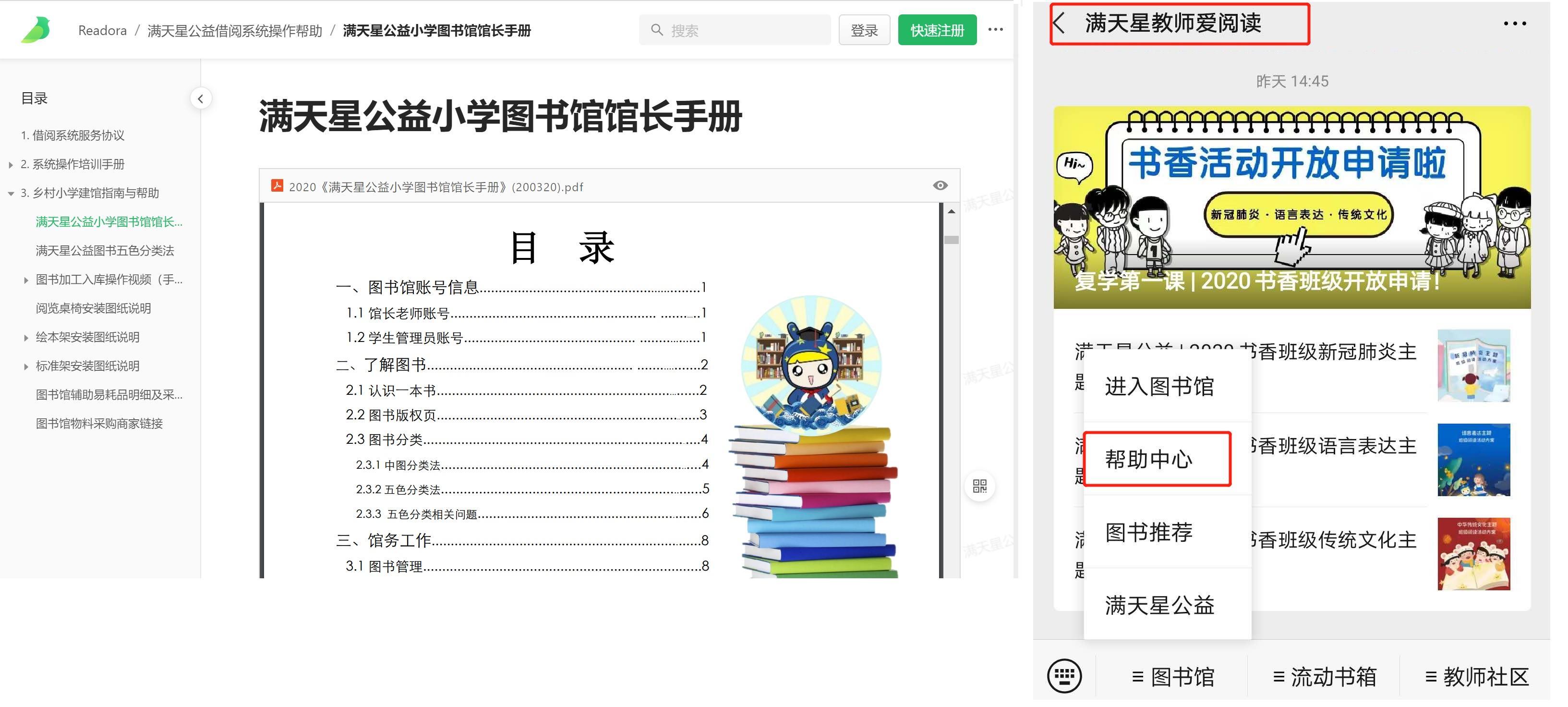Click the 昨天 14:45 timestamp
Screen dimensions: 1568x707
point(1292,81)
